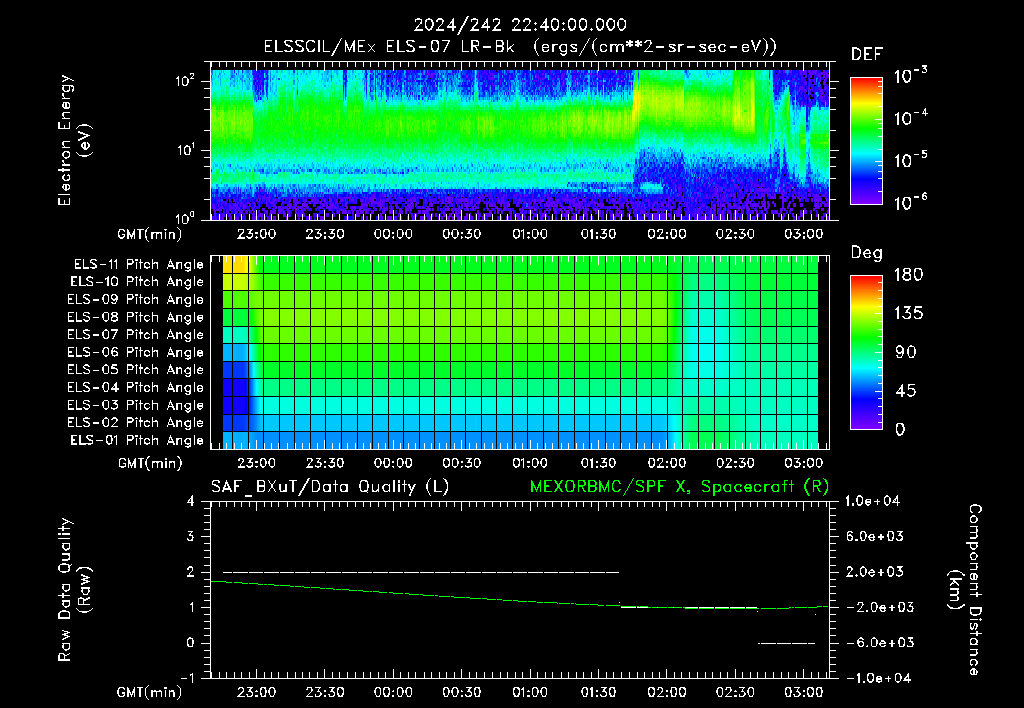The width and height of the screenshot is (1024, 708).
Task: Click the GMT(min) label under the spectrogram
Action: coord(150,234)
